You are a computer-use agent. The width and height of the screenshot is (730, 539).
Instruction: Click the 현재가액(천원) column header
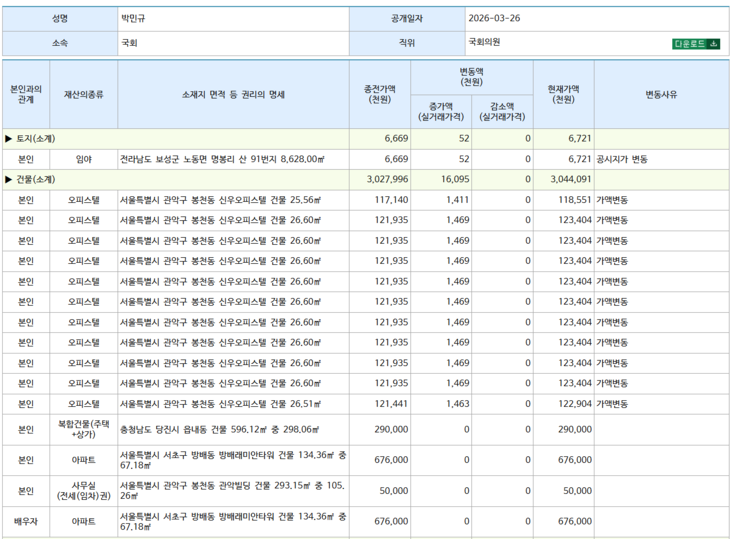(x=563, y=94)
